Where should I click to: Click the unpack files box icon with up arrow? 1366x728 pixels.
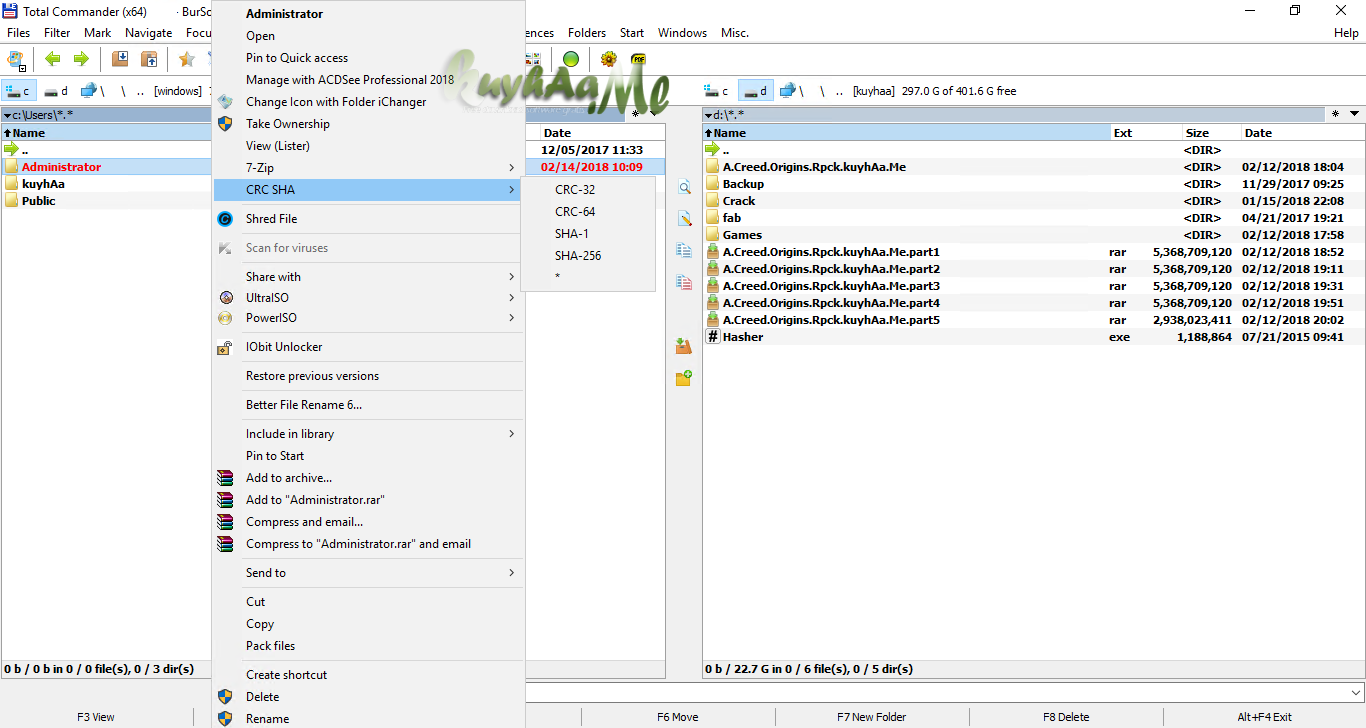click(x=148, y=59)
